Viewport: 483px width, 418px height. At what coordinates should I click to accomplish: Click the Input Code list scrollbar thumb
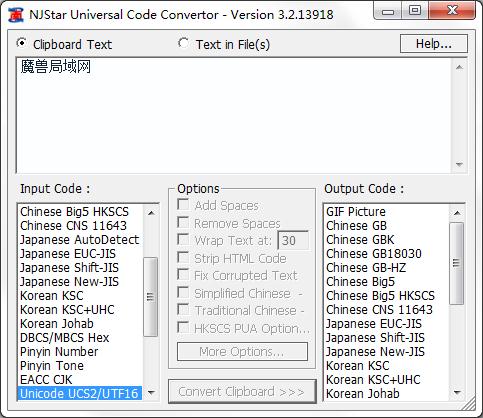[151, 297]
